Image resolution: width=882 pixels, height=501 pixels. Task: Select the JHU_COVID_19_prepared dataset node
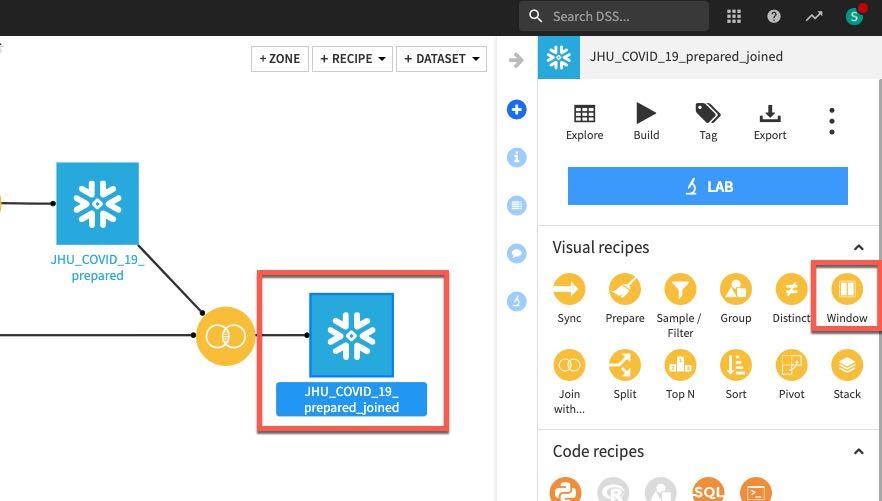coord(97,204)
